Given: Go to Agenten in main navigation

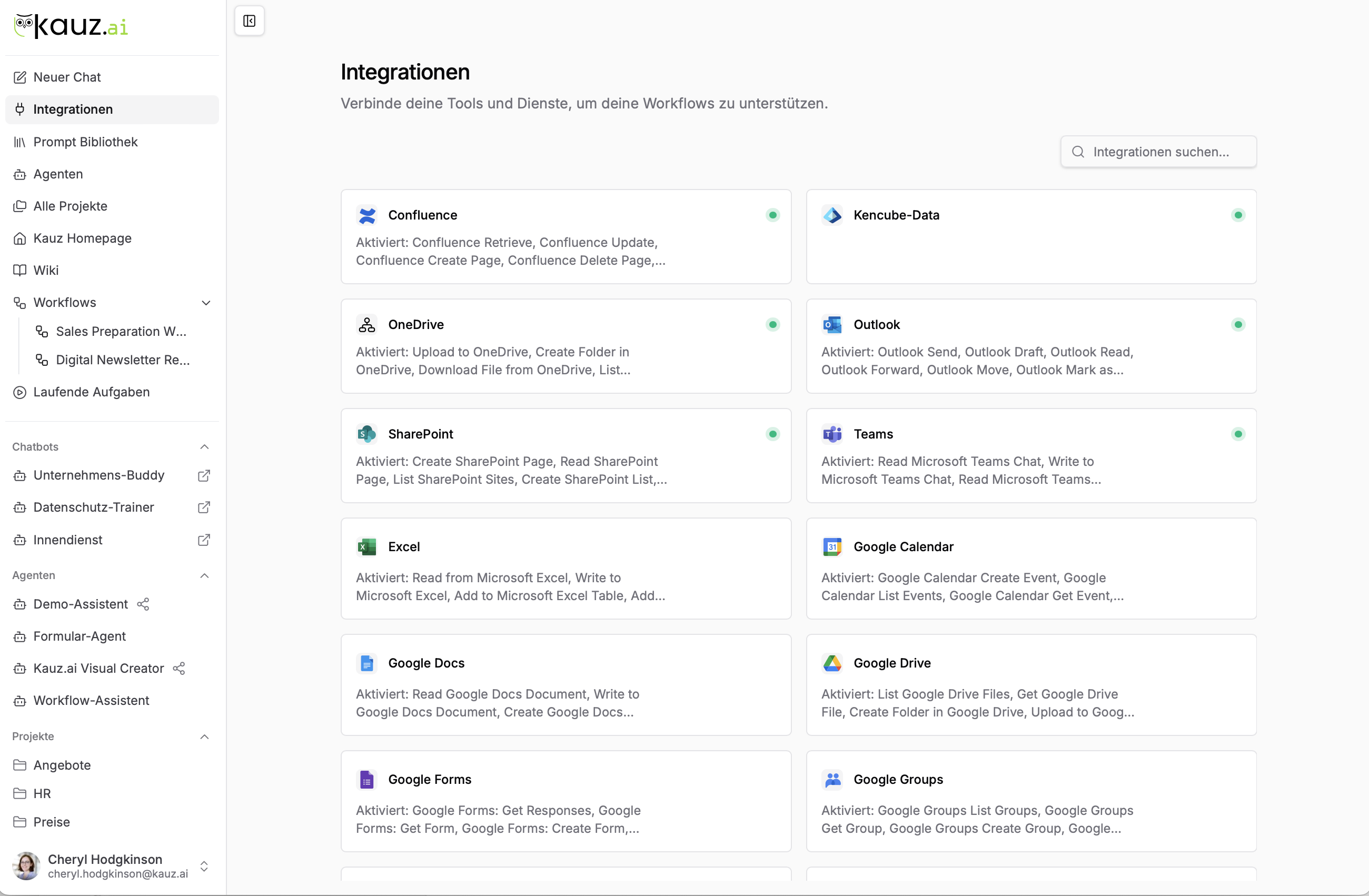Looking at the screenshot, I should 112,174.
